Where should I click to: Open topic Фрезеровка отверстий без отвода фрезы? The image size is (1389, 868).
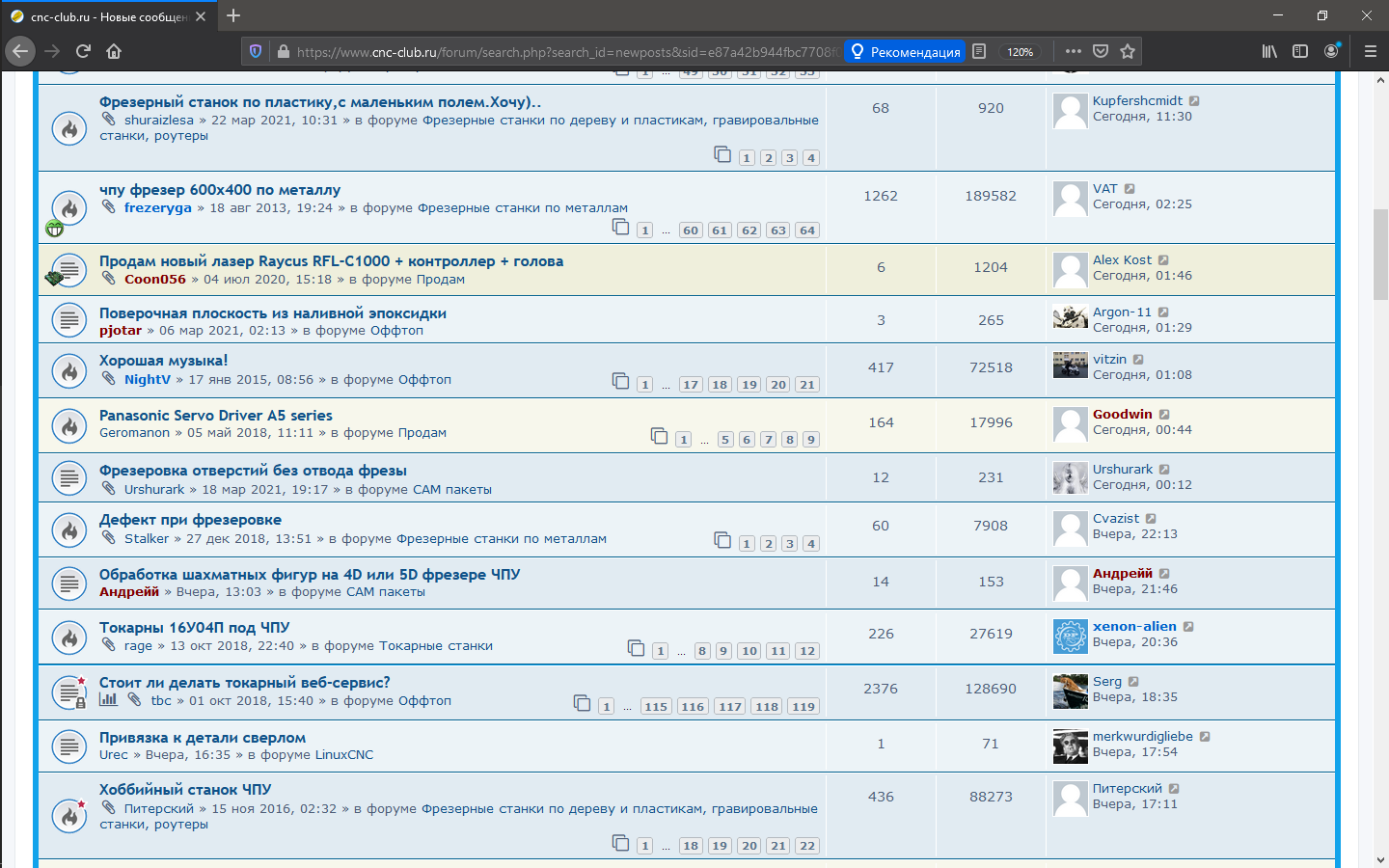click(x=253, y=471)
